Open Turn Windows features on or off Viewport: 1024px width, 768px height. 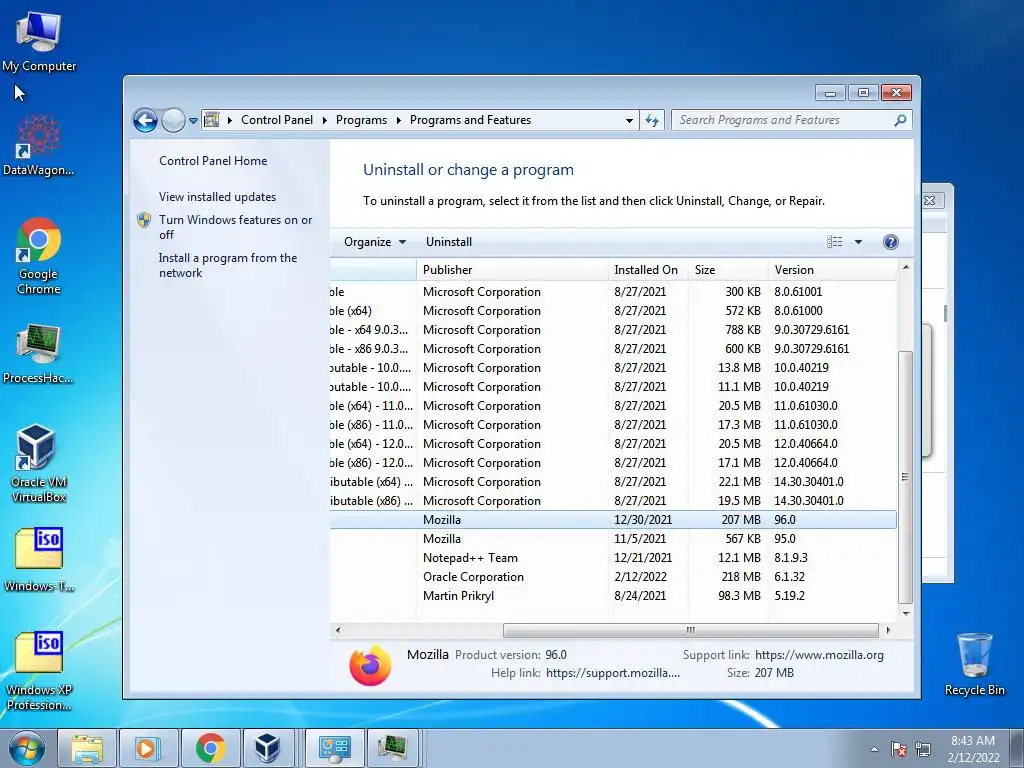pos(235,227)
